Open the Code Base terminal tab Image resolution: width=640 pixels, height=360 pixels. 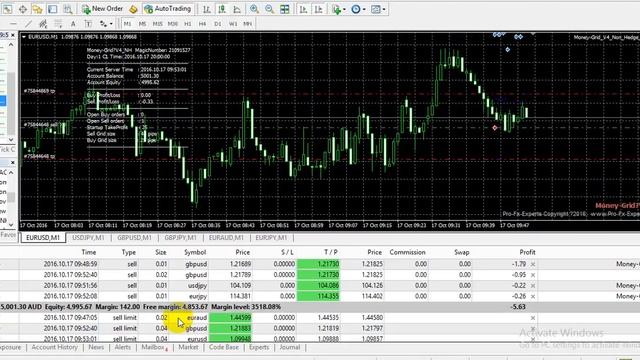(224, 347)
